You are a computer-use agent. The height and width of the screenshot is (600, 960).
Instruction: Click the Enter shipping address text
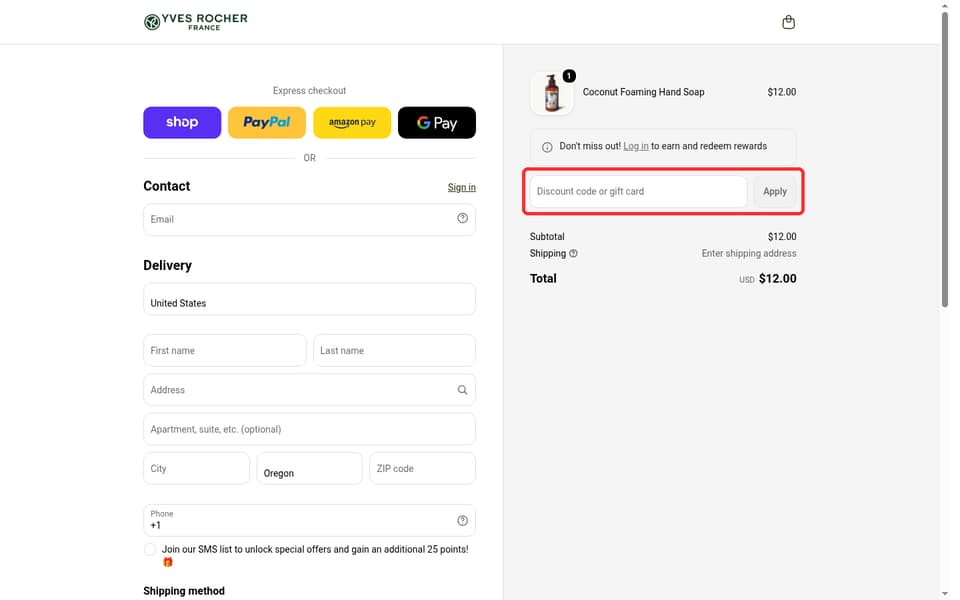(x=749, y=253)
